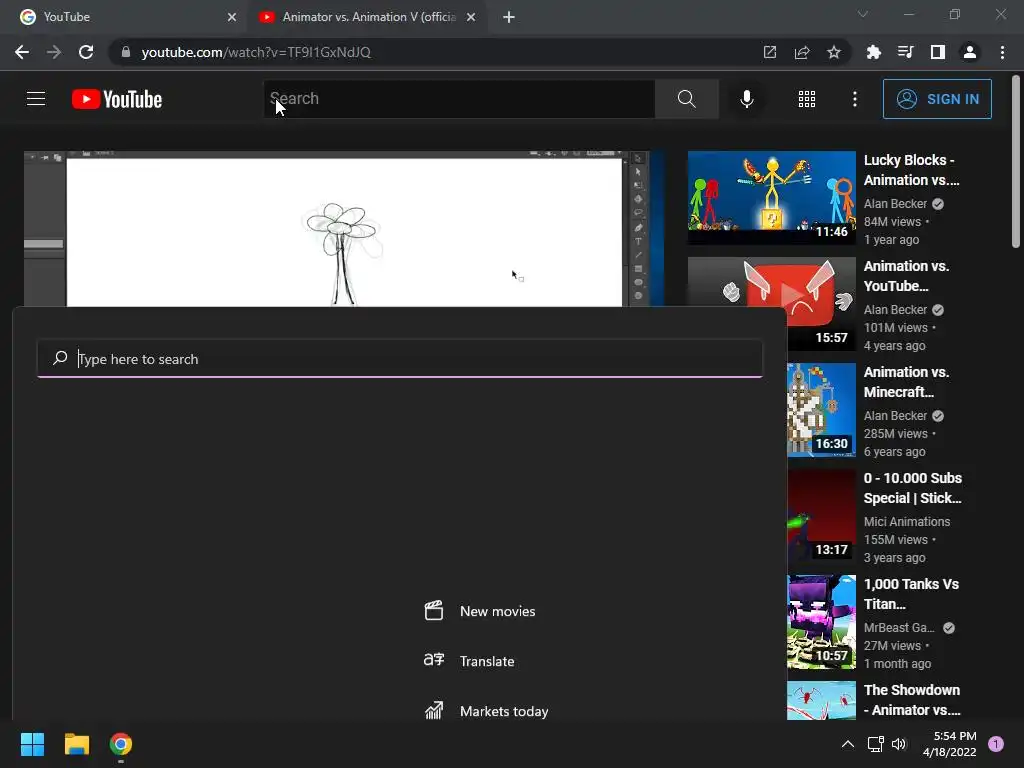Screen dimensions: 1024x768
Task: Choose the Translate suggestion
Action: pyautogui.click(x=469, y=661)
